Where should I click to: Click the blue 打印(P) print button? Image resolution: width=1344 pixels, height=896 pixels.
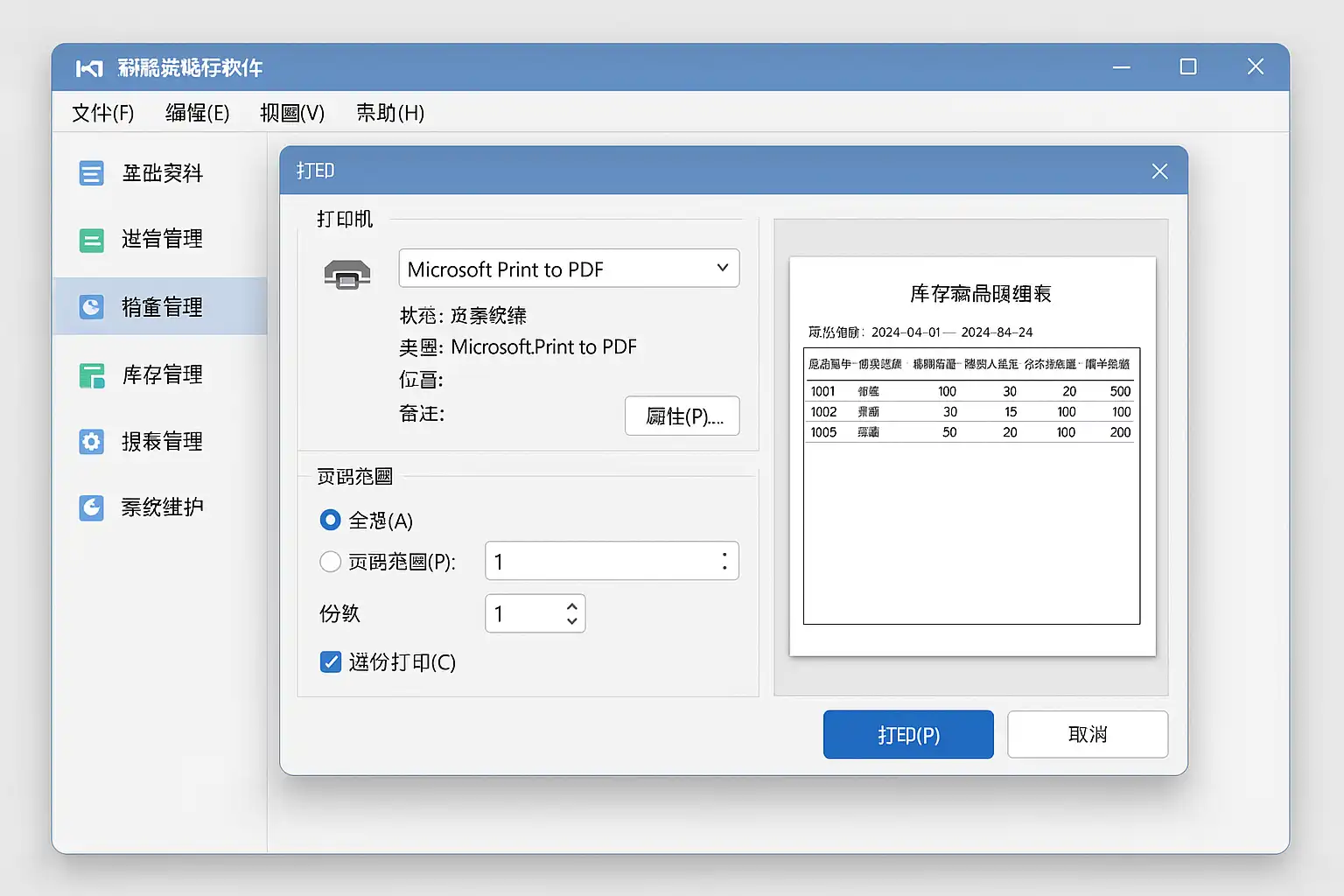pyautogui.click(x=907, y=735)
